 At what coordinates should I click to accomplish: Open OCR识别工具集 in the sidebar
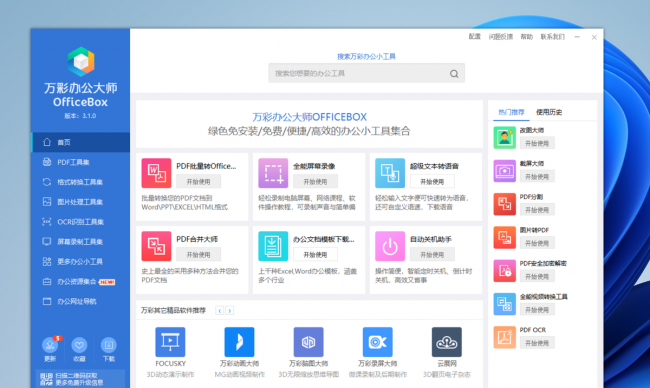(x=80, y=222)
